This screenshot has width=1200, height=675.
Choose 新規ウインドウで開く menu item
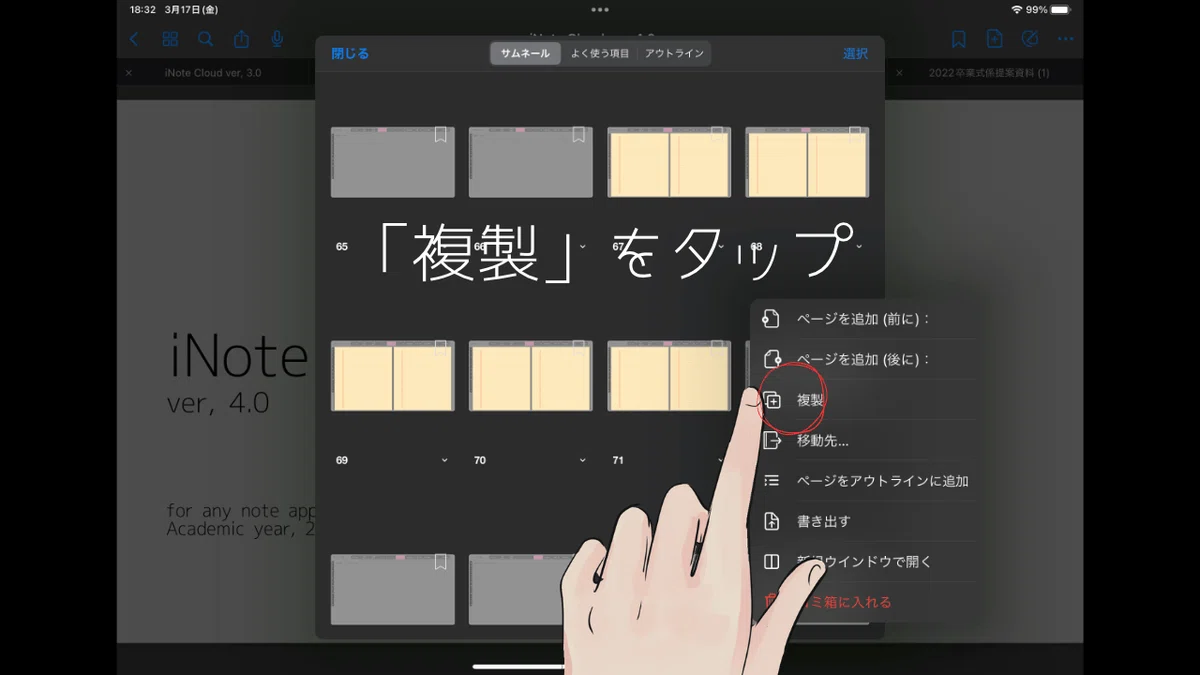(865, 562)
